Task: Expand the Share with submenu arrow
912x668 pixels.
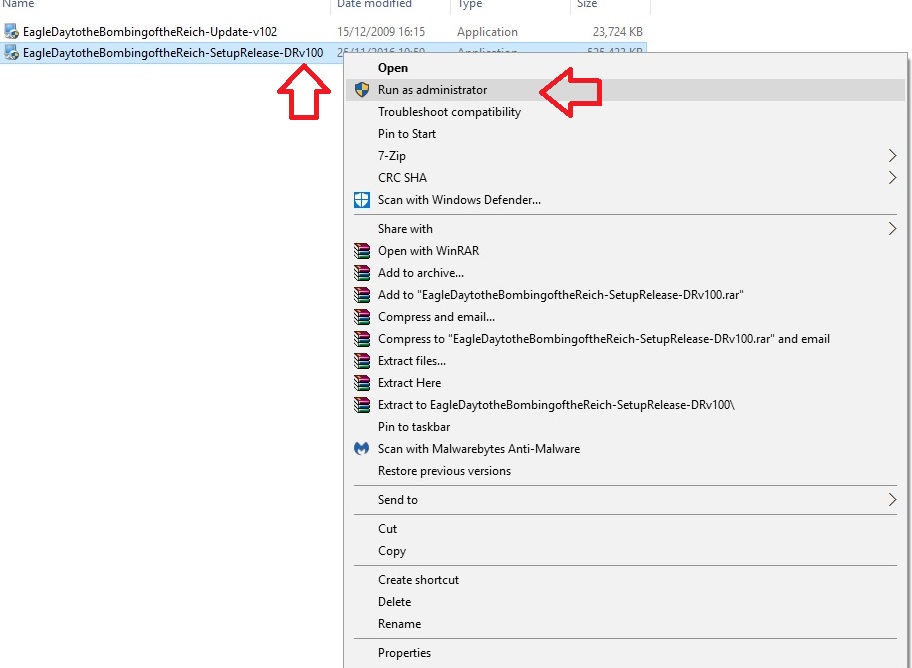Action: [892, 229]
